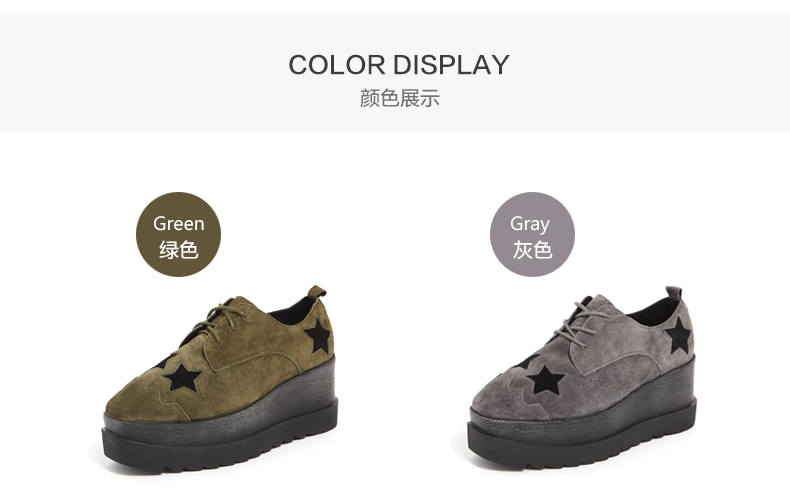Image resolution: width=790 pixels, height=500 pixels.
Task: Click the 灰色 label in the gray circle
Action: point(533,249)
